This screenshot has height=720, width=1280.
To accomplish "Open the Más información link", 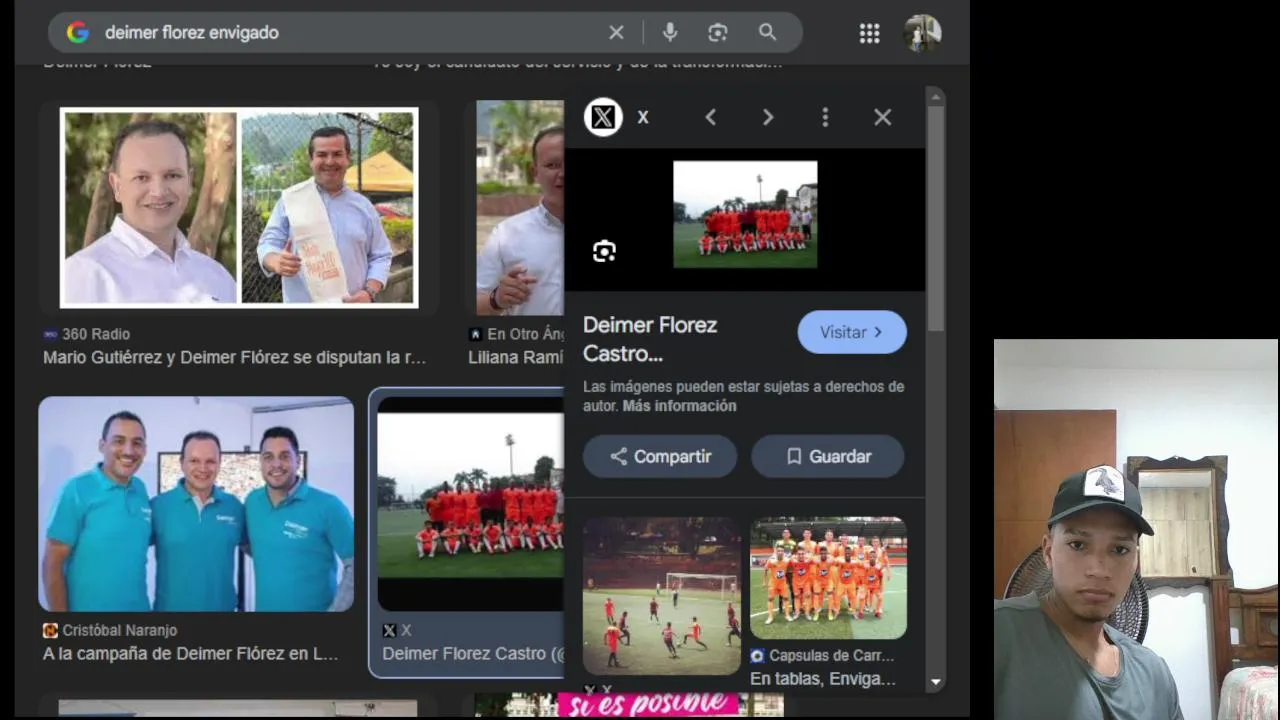I will coord(680,406).
